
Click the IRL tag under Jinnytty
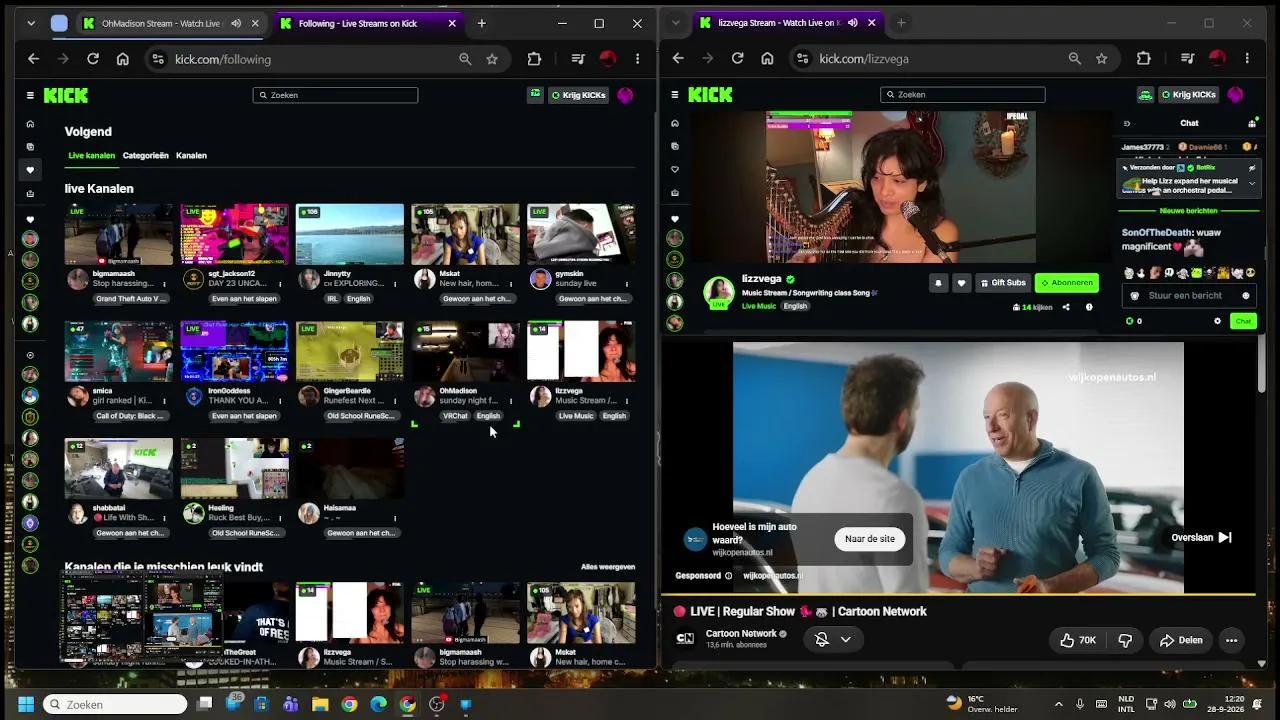click(332, 298)
